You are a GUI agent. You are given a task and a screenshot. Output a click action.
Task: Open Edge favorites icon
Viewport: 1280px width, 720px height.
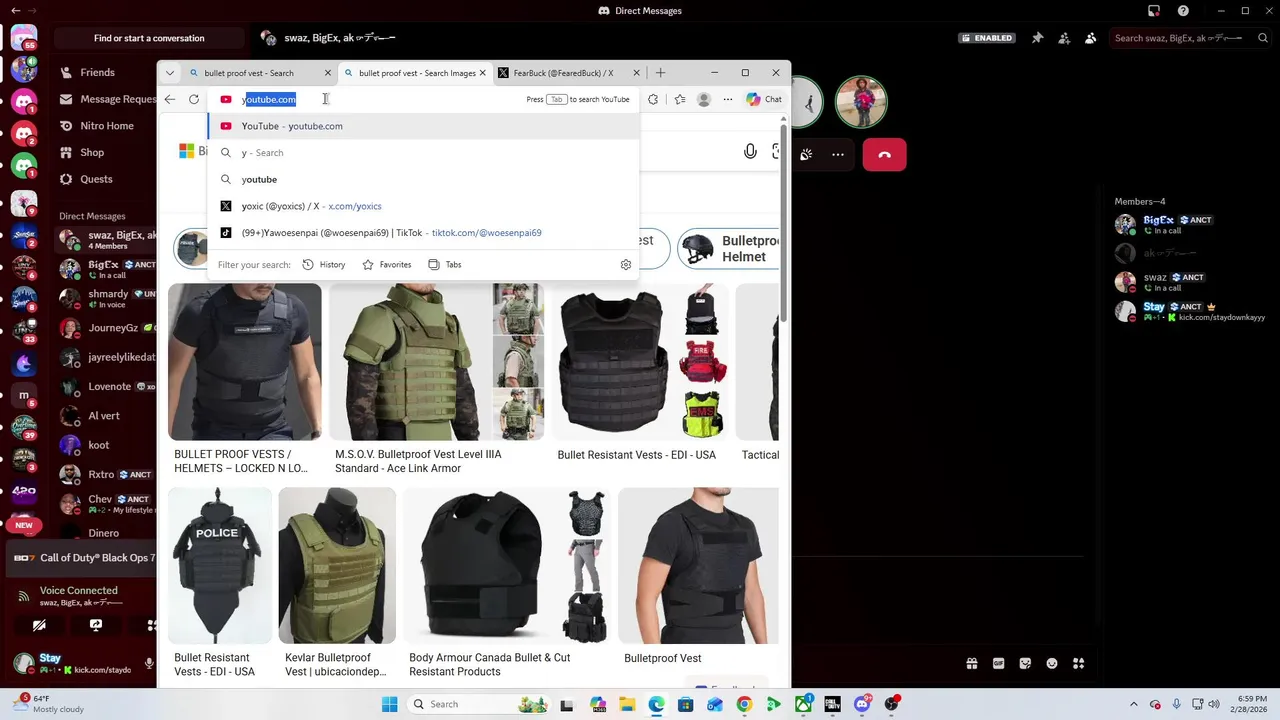click(x=680, y=99)
